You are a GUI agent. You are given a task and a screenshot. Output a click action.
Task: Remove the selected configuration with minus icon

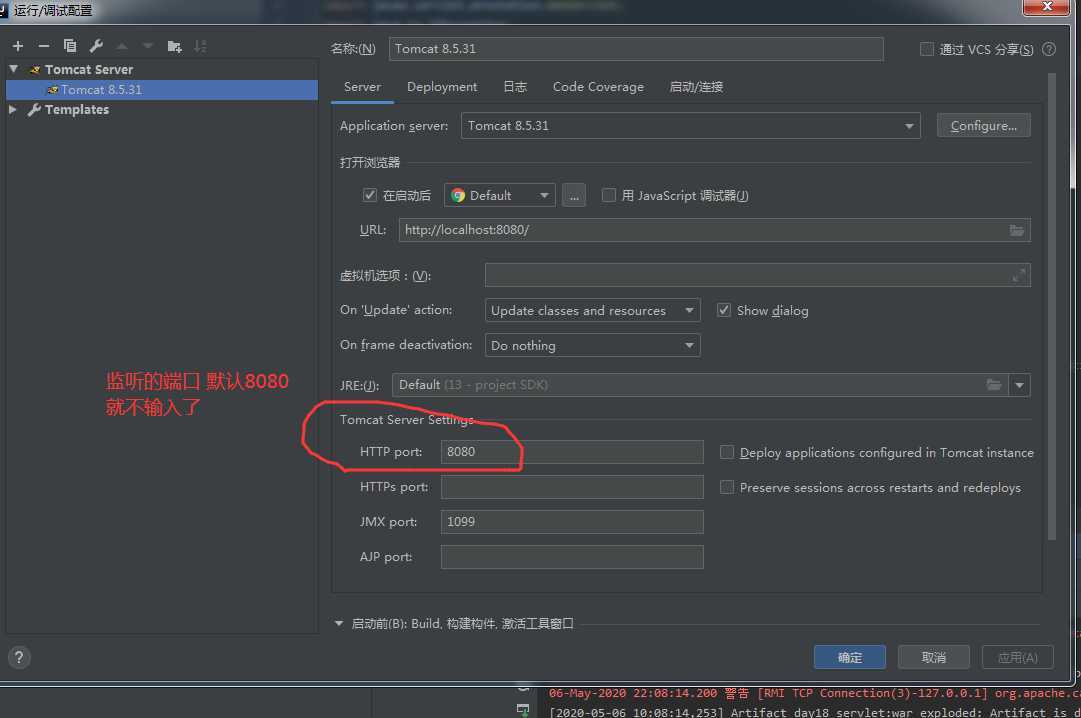pyautogui.click(x=43, y=46)
